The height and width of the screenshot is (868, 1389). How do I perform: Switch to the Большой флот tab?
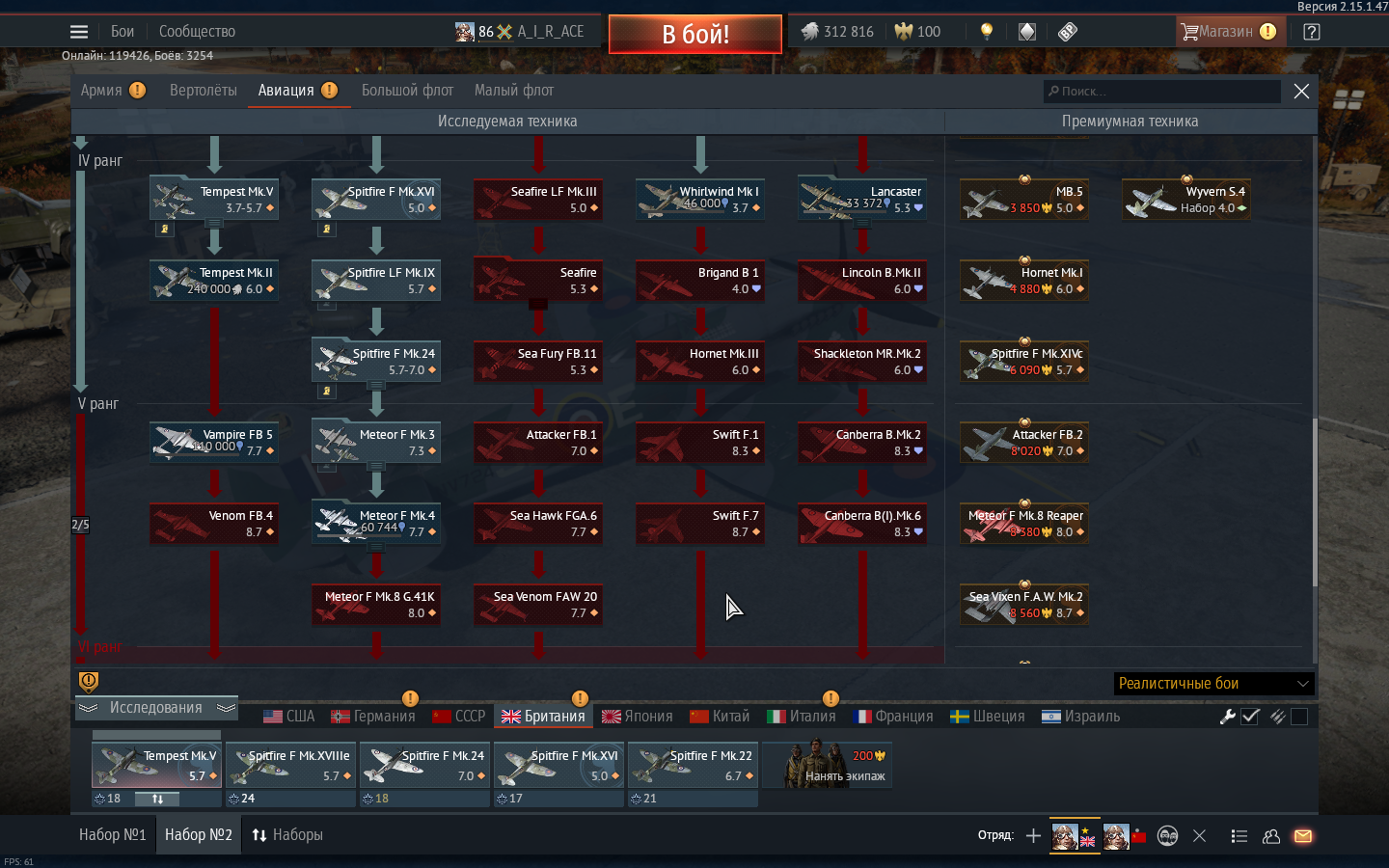[407, 91]
